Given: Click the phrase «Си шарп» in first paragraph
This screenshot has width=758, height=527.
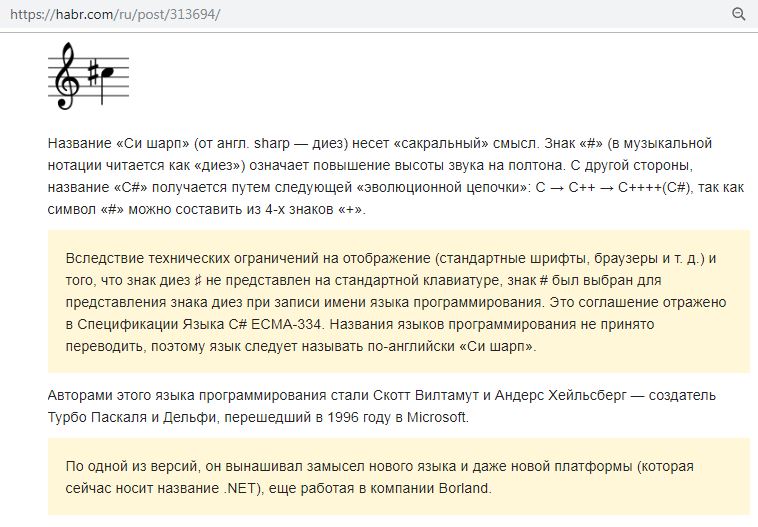Looking at the screenshot, I should pyautogui.click(x=153, y=144).
